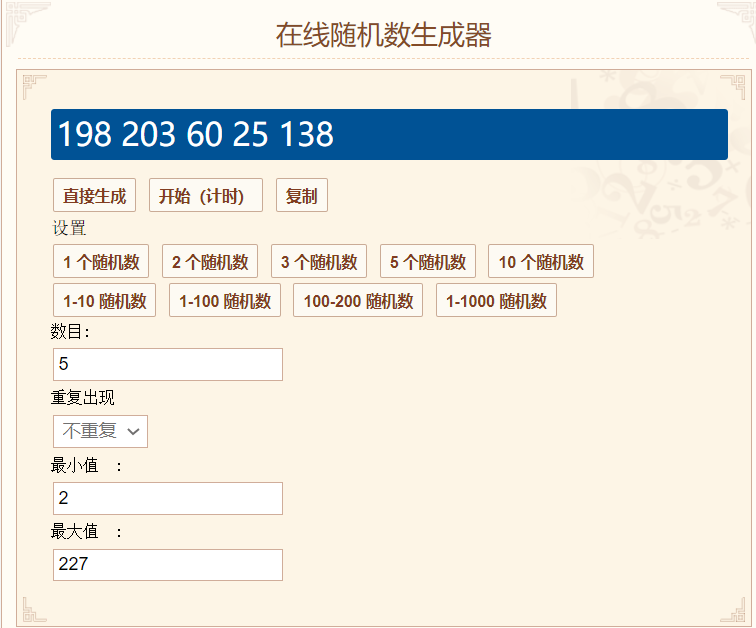Screen dimensions: 756x628
Task: Copy results with the 复制 button
Action: tap(302, 195)
